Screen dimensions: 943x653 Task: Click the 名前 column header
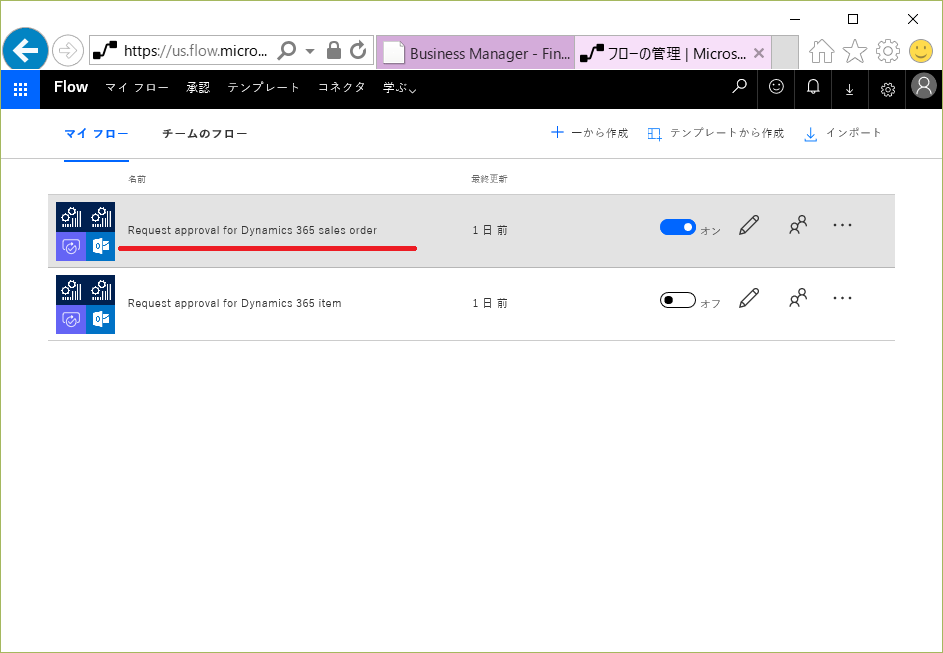click(x=137, y=179)
